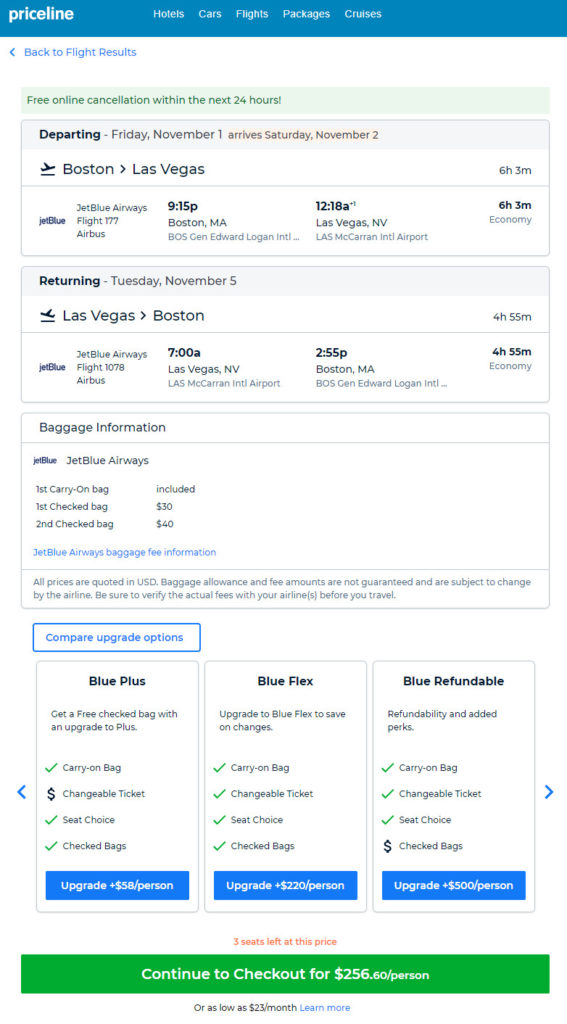Select the Flights navigation item
Image resolution: width=567 pixels, height=1024 pixels.
coord(252,14)
